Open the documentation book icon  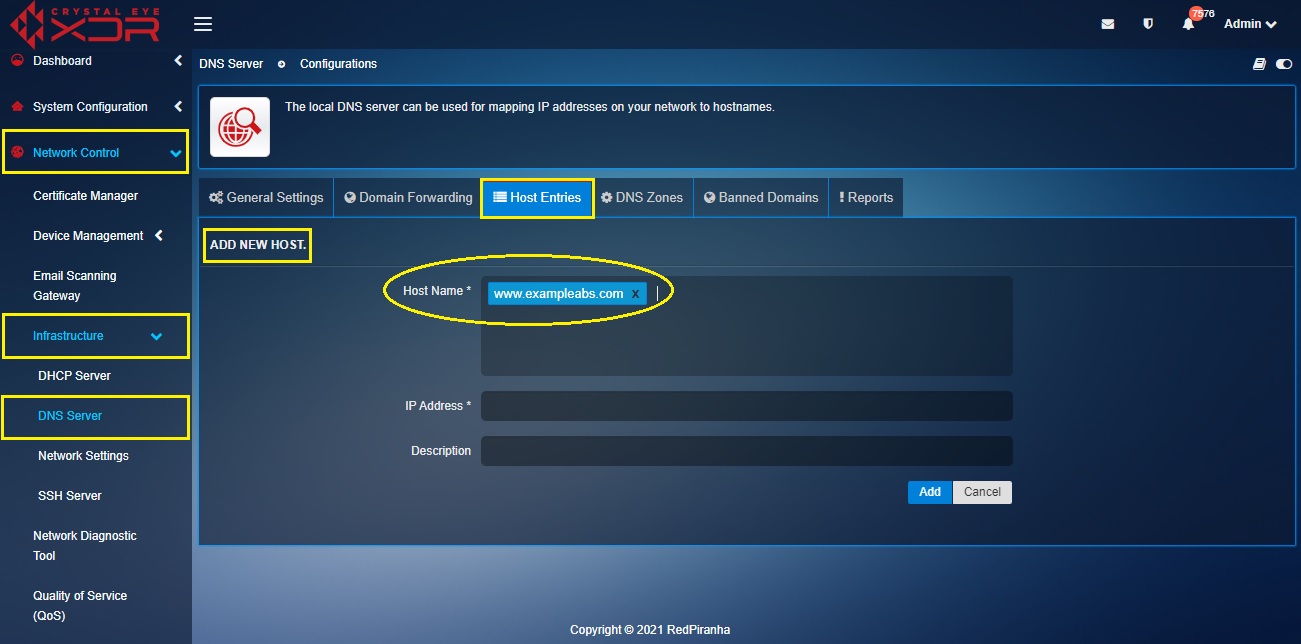[x=1260, y=64]
